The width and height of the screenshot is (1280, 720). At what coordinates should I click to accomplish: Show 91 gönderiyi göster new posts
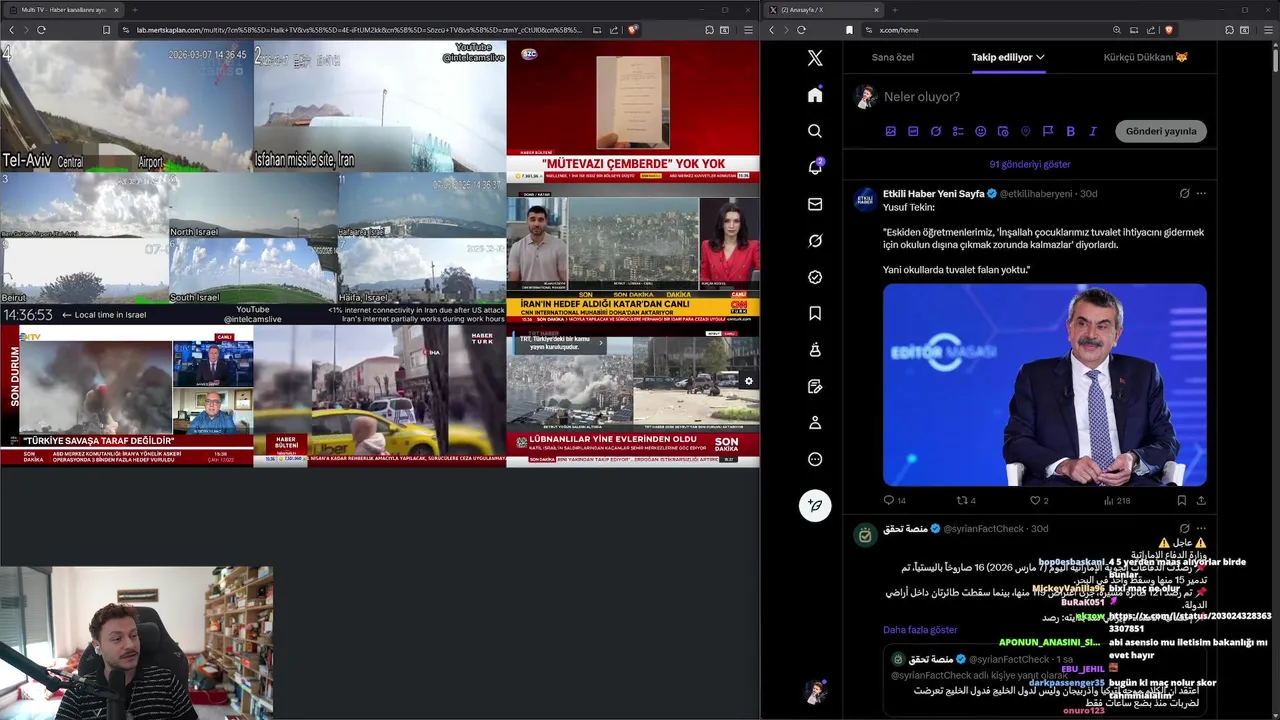[x=1029, y=164]
